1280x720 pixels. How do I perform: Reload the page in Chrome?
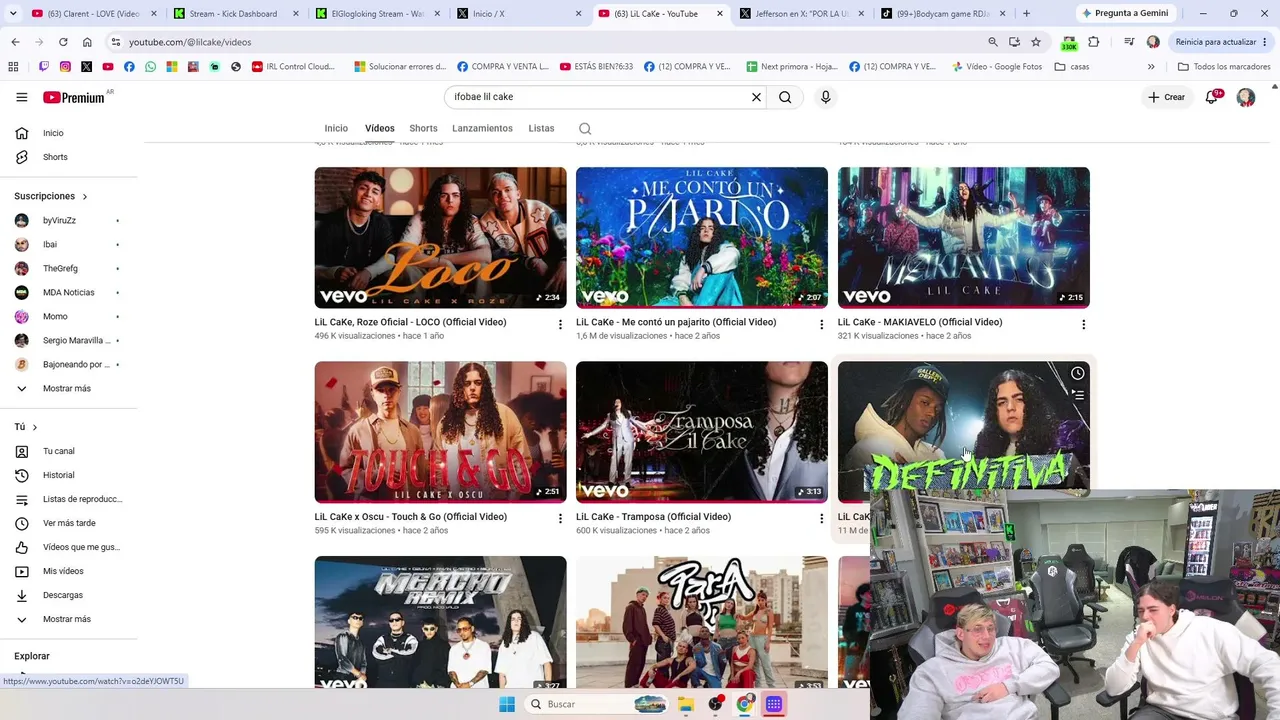click(63, 42)
